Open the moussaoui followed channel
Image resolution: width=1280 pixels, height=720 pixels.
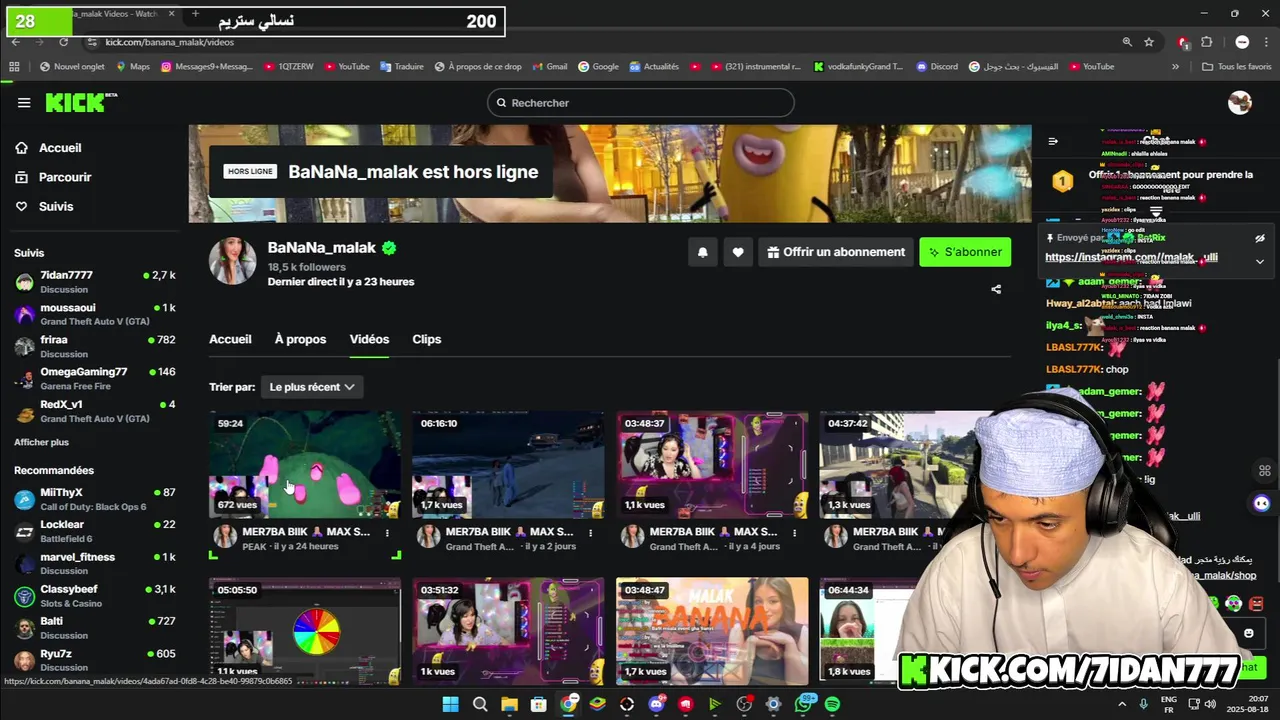(x=95, y=314)
